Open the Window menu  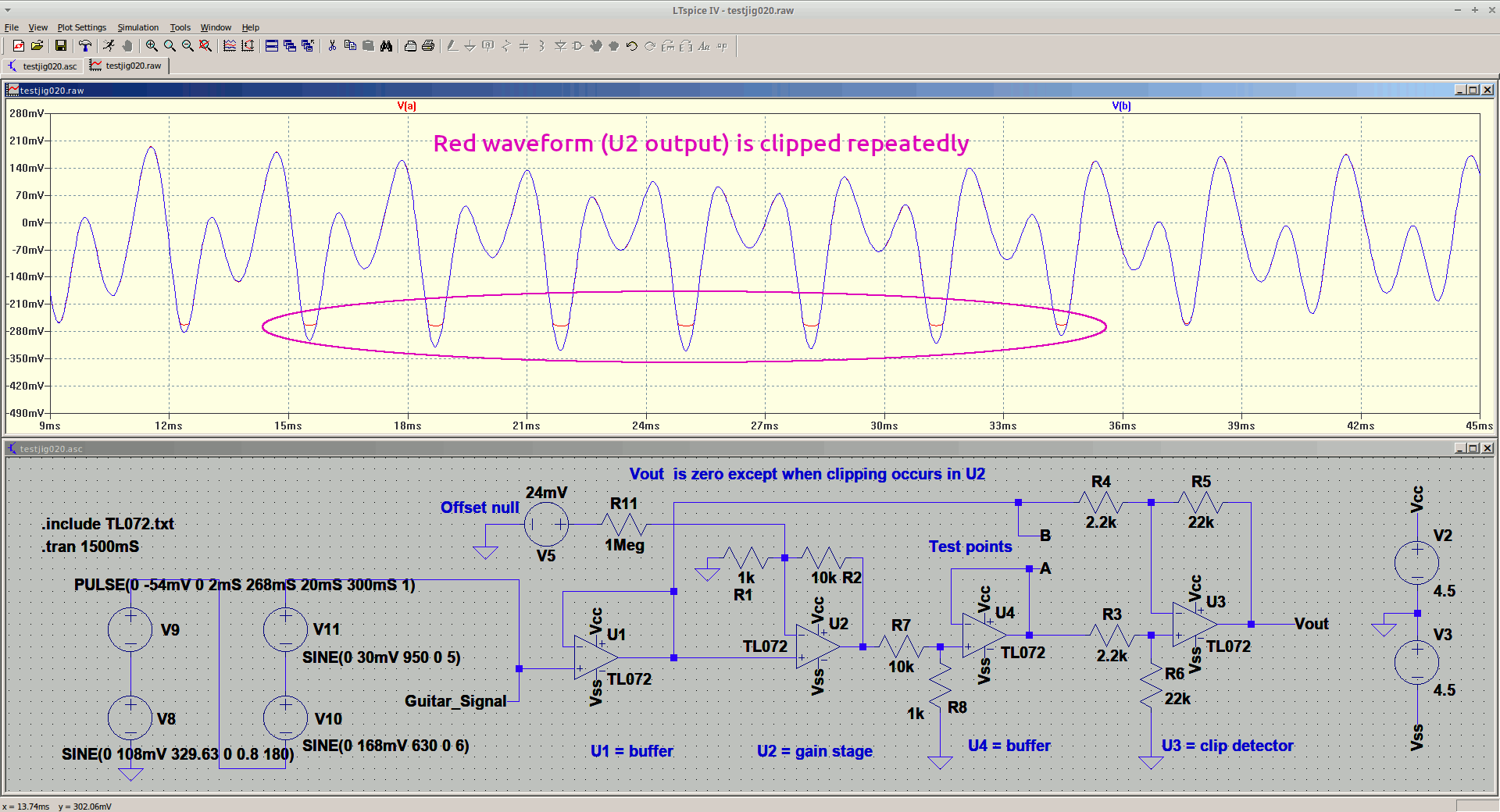(216, 27)
